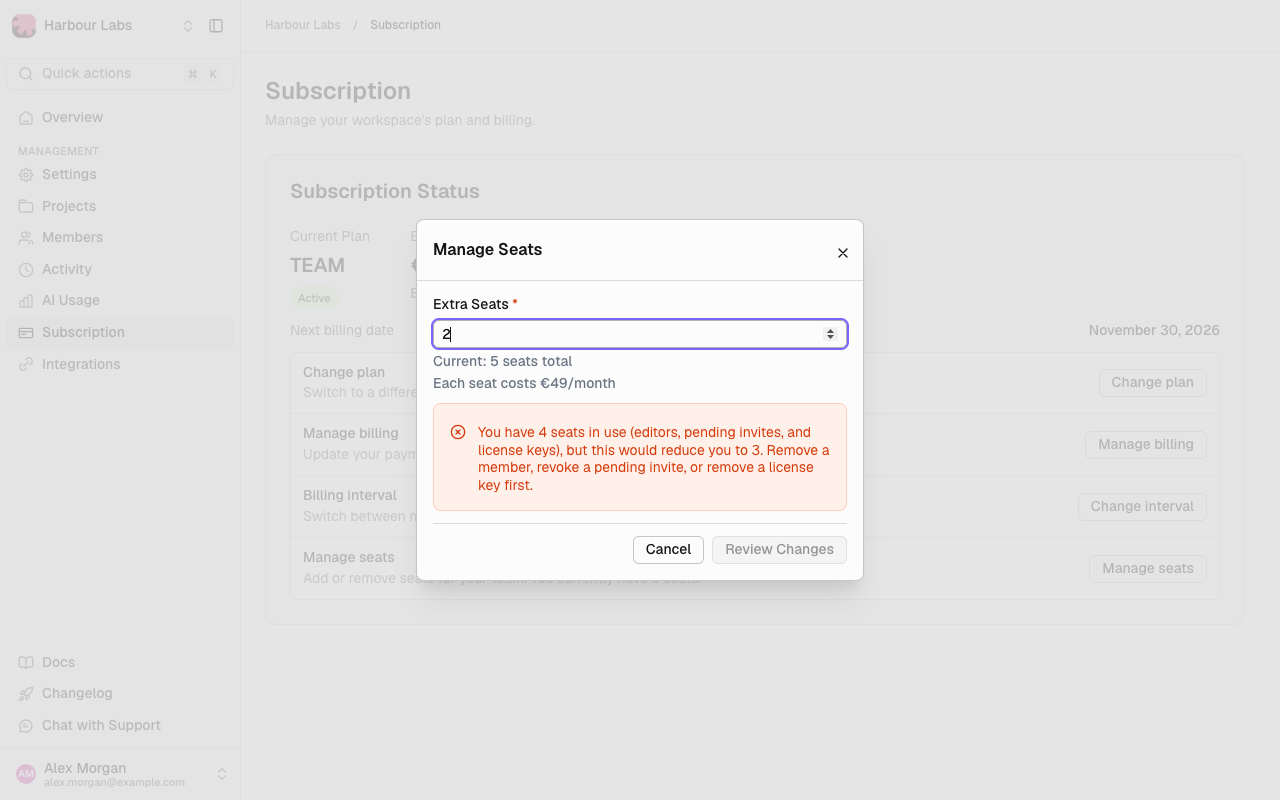Click the Integrations link icon
1280x800 pixels.
[26, 365]
